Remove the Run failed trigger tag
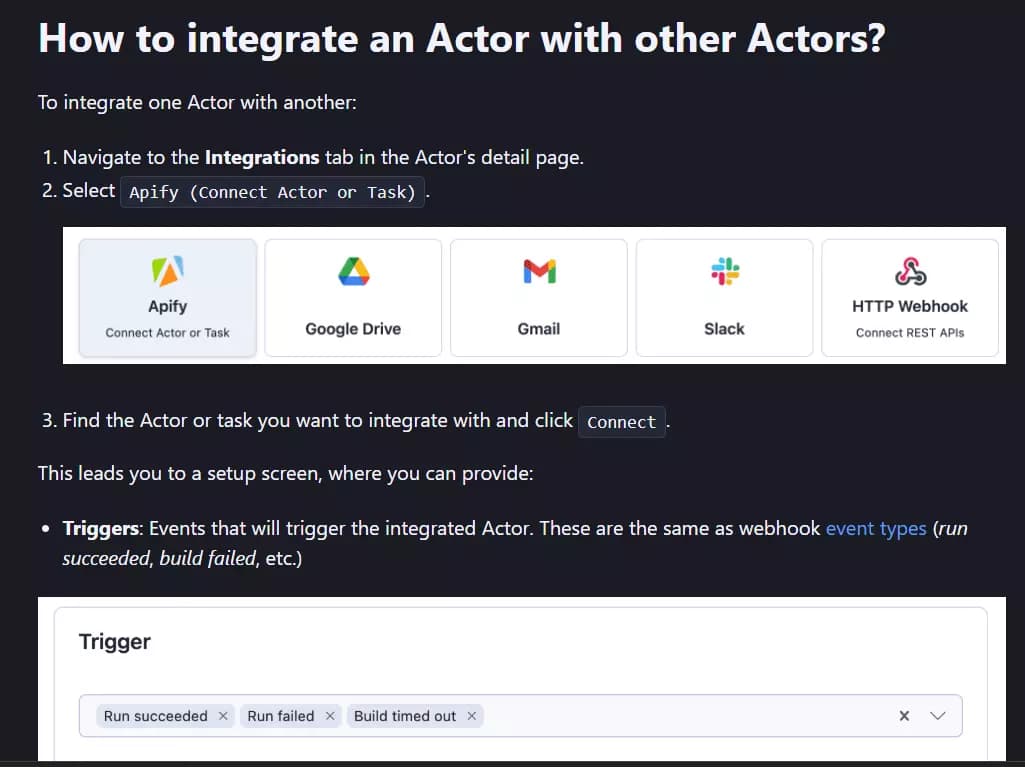The height and width of the screenshot is (767, 1025). [x=330, y=715]
